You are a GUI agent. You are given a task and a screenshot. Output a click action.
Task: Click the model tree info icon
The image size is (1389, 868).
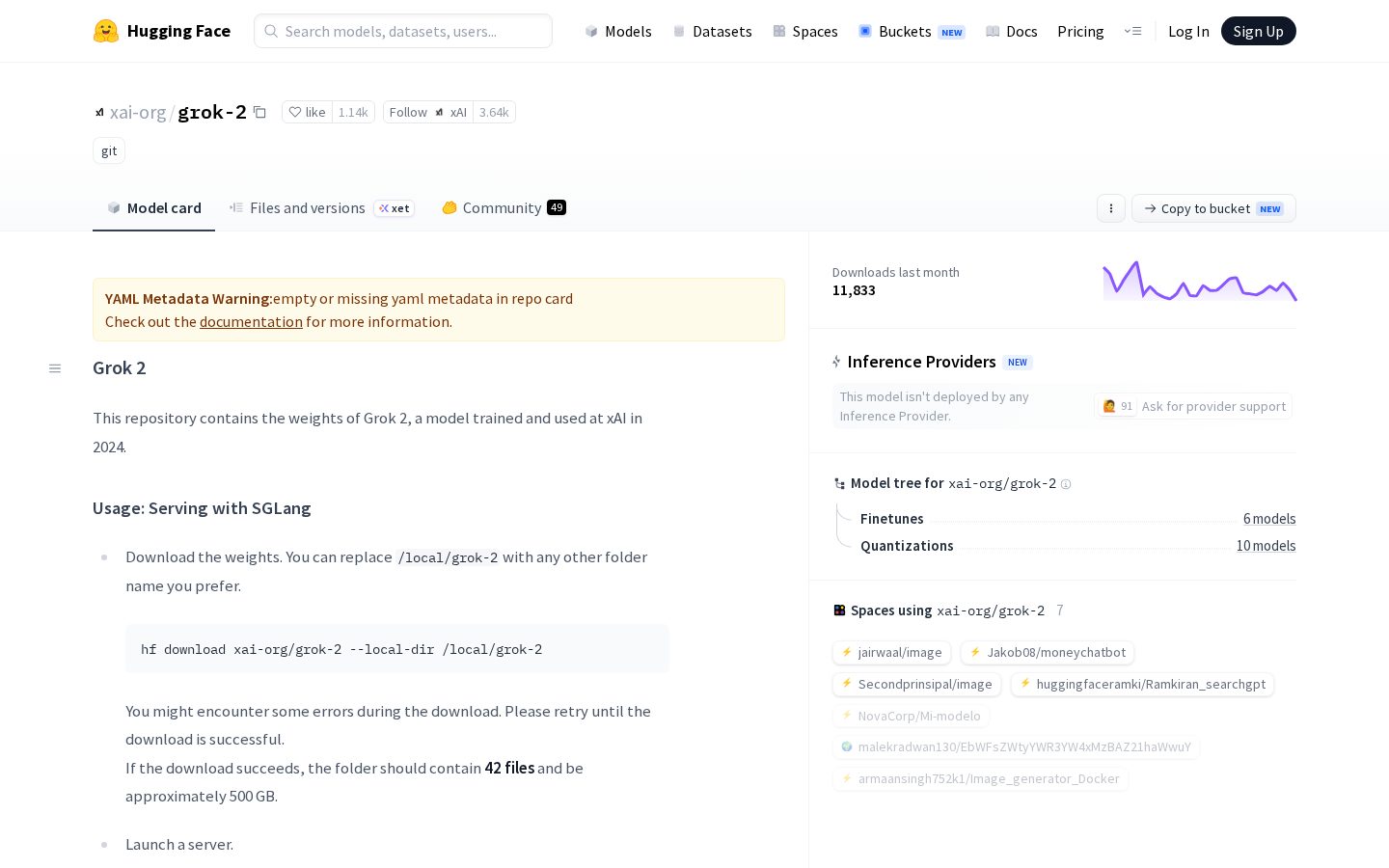pos(1066,484)
